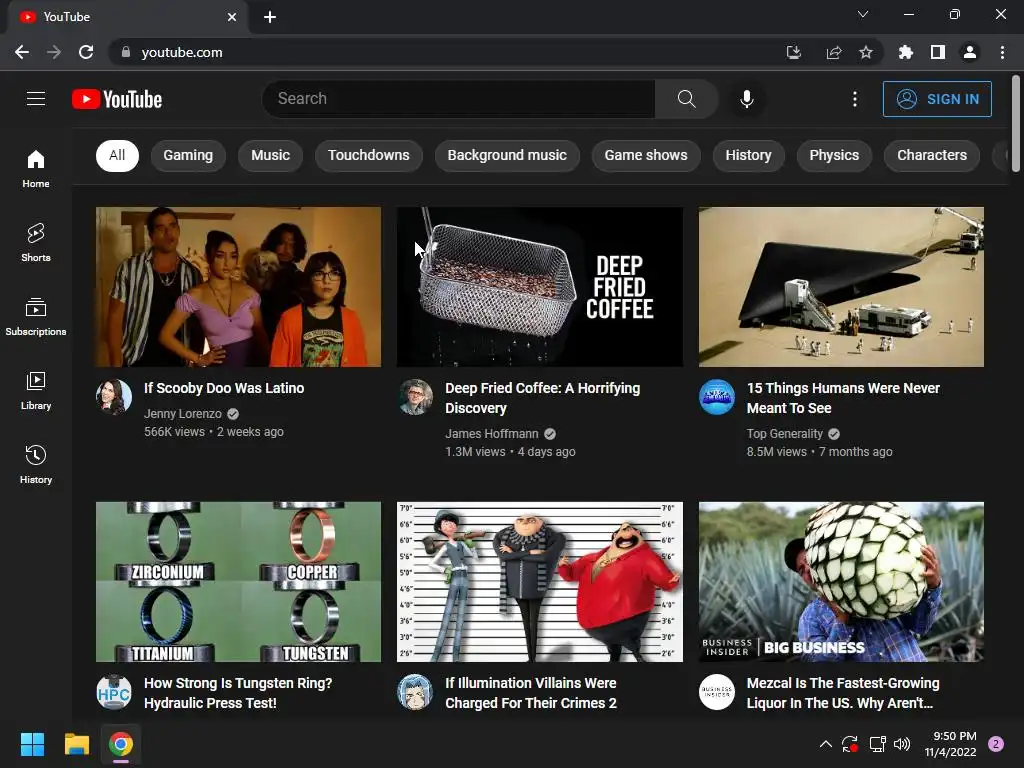1024x768 pixels.
Task: Select the Background music chip
Action: coord(507,155)
